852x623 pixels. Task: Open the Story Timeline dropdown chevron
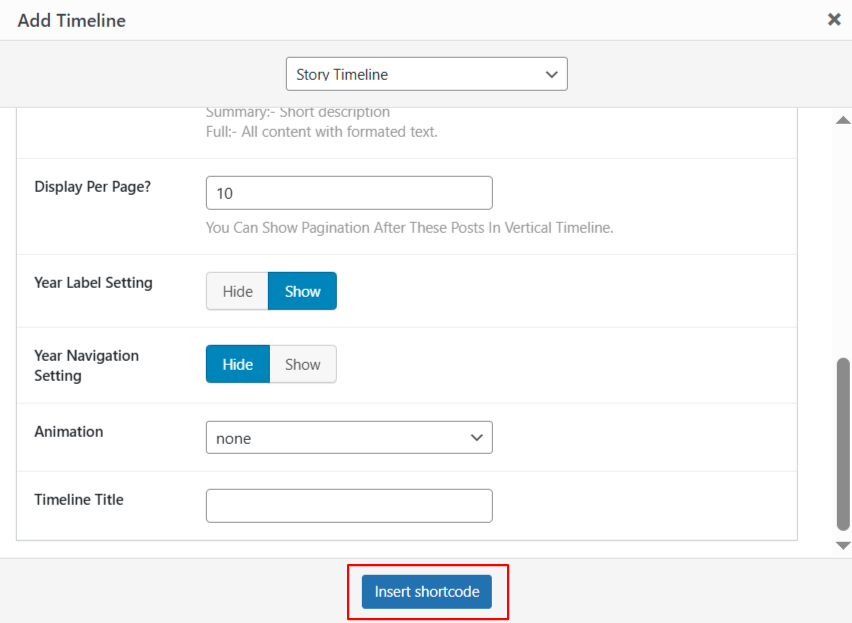point(551,74)
